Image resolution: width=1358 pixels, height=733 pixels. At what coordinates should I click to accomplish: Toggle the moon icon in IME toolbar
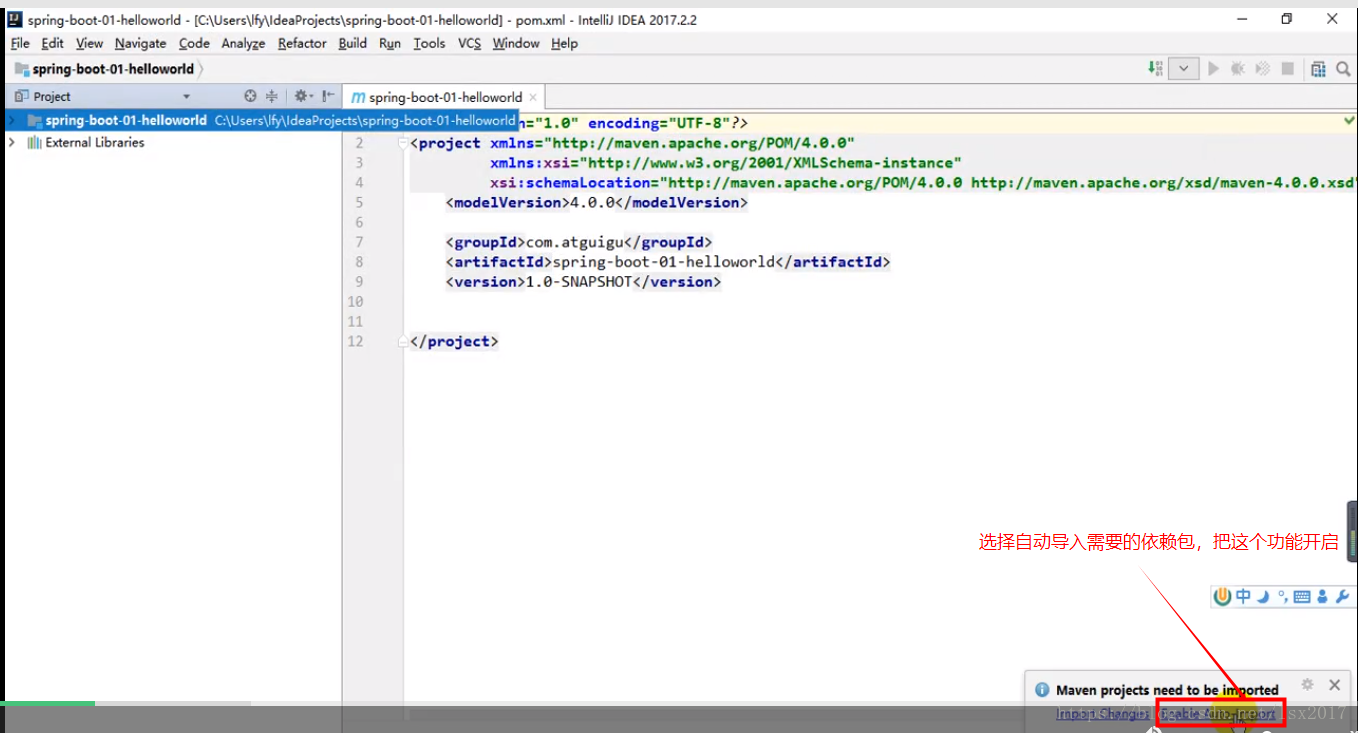(1263, 597)
